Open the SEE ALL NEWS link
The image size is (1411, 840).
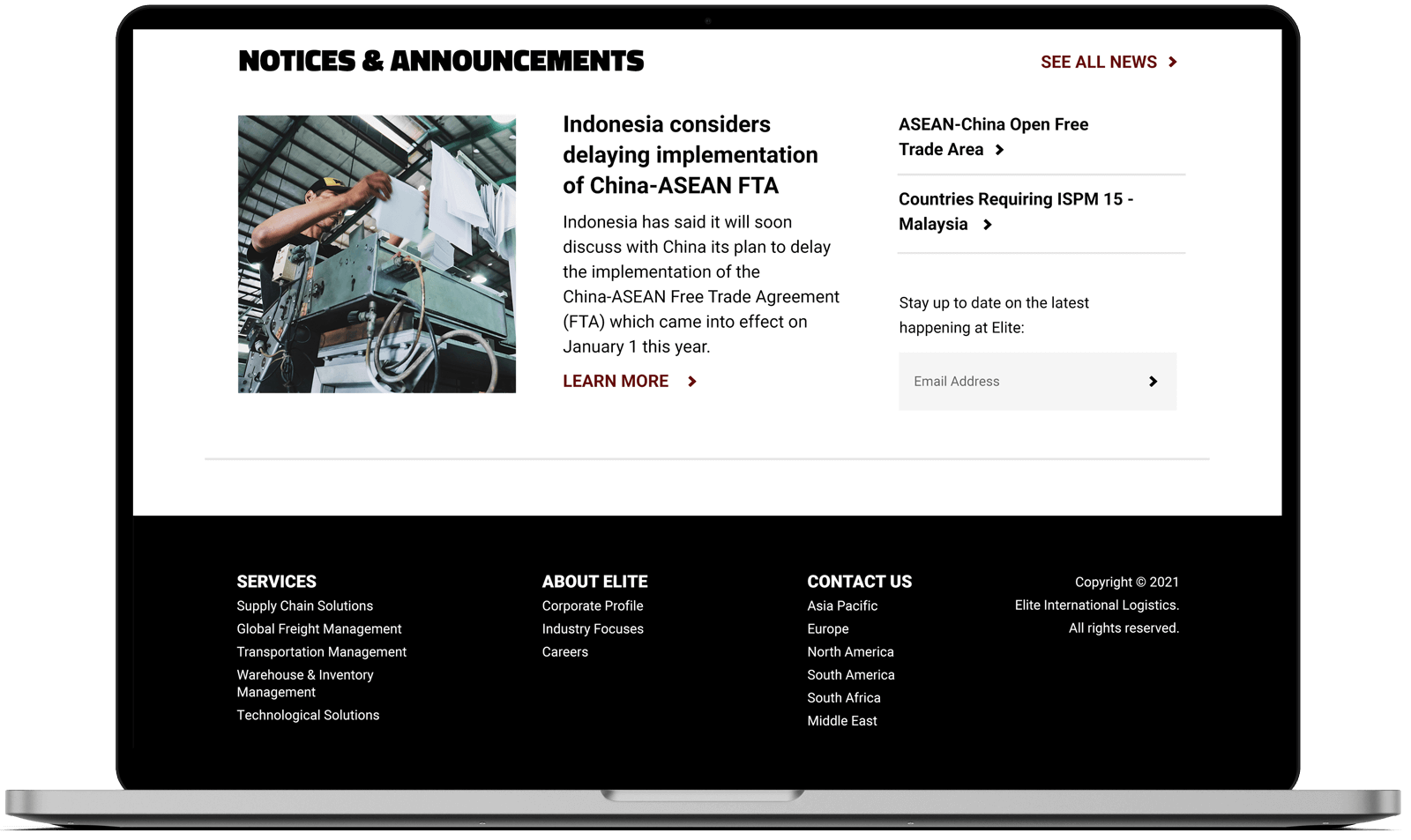[1099, 62]
